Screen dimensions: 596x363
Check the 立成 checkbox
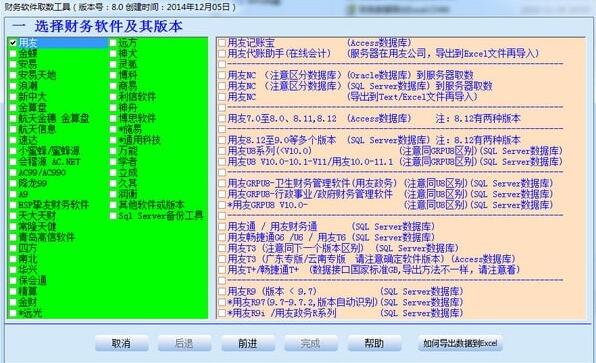[x=113, y=173]
